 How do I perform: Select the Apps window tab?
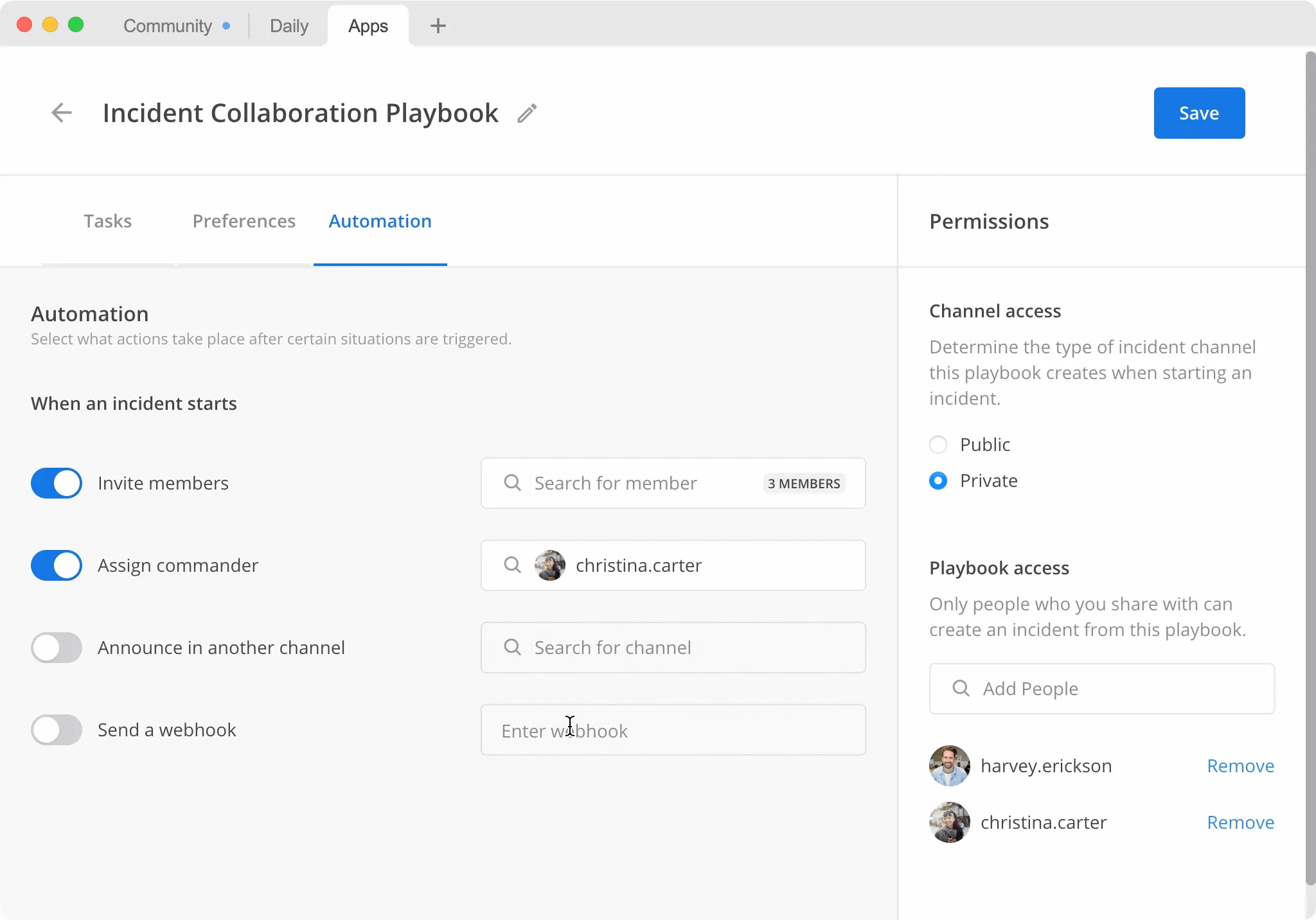[368, 26]
